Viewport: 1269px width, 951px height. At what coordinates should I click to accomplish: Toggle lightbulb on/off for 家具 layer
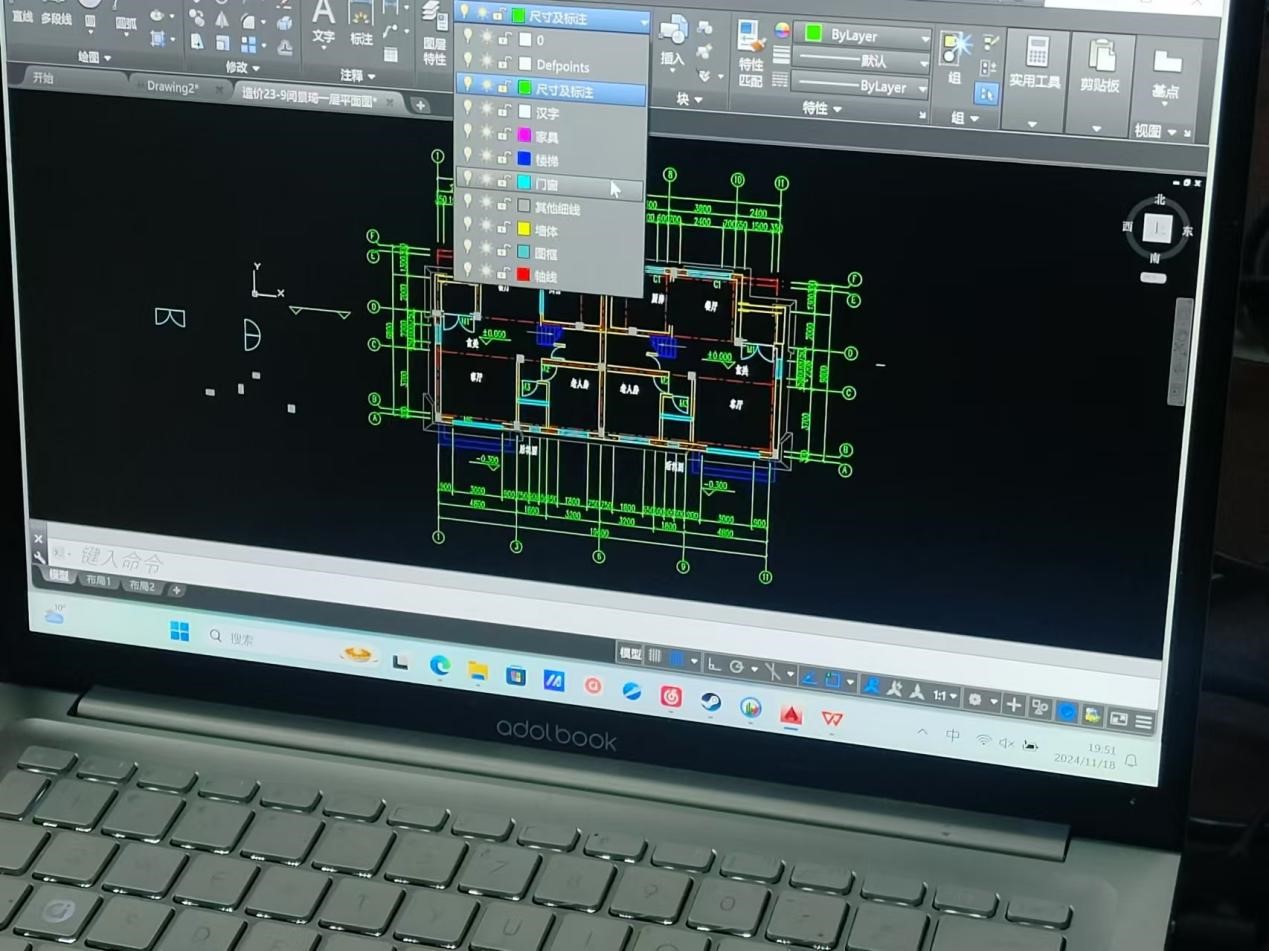point(466,131)
